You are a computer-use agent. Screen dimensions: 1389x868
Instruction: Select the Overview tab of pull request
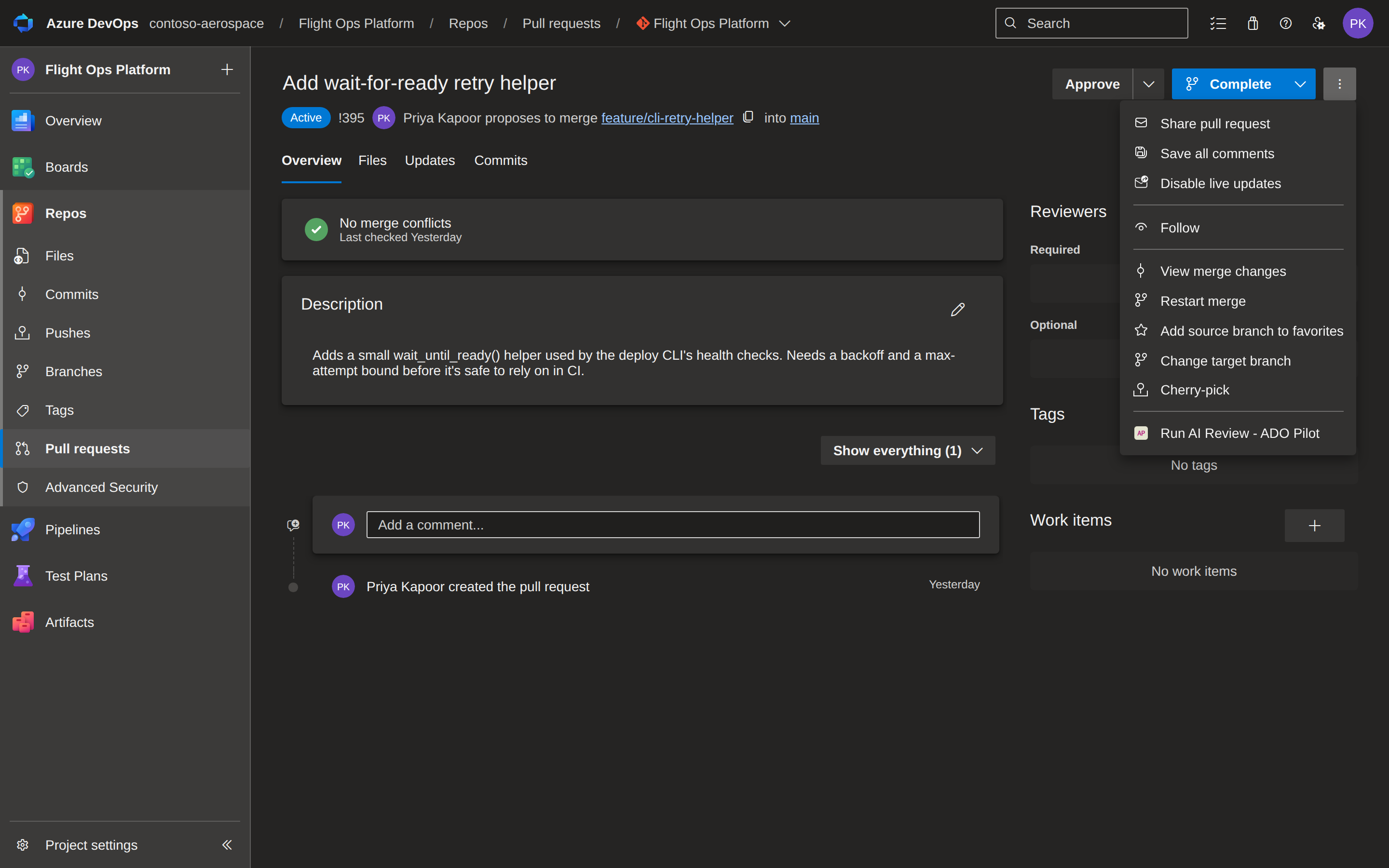tap(311, 160)
